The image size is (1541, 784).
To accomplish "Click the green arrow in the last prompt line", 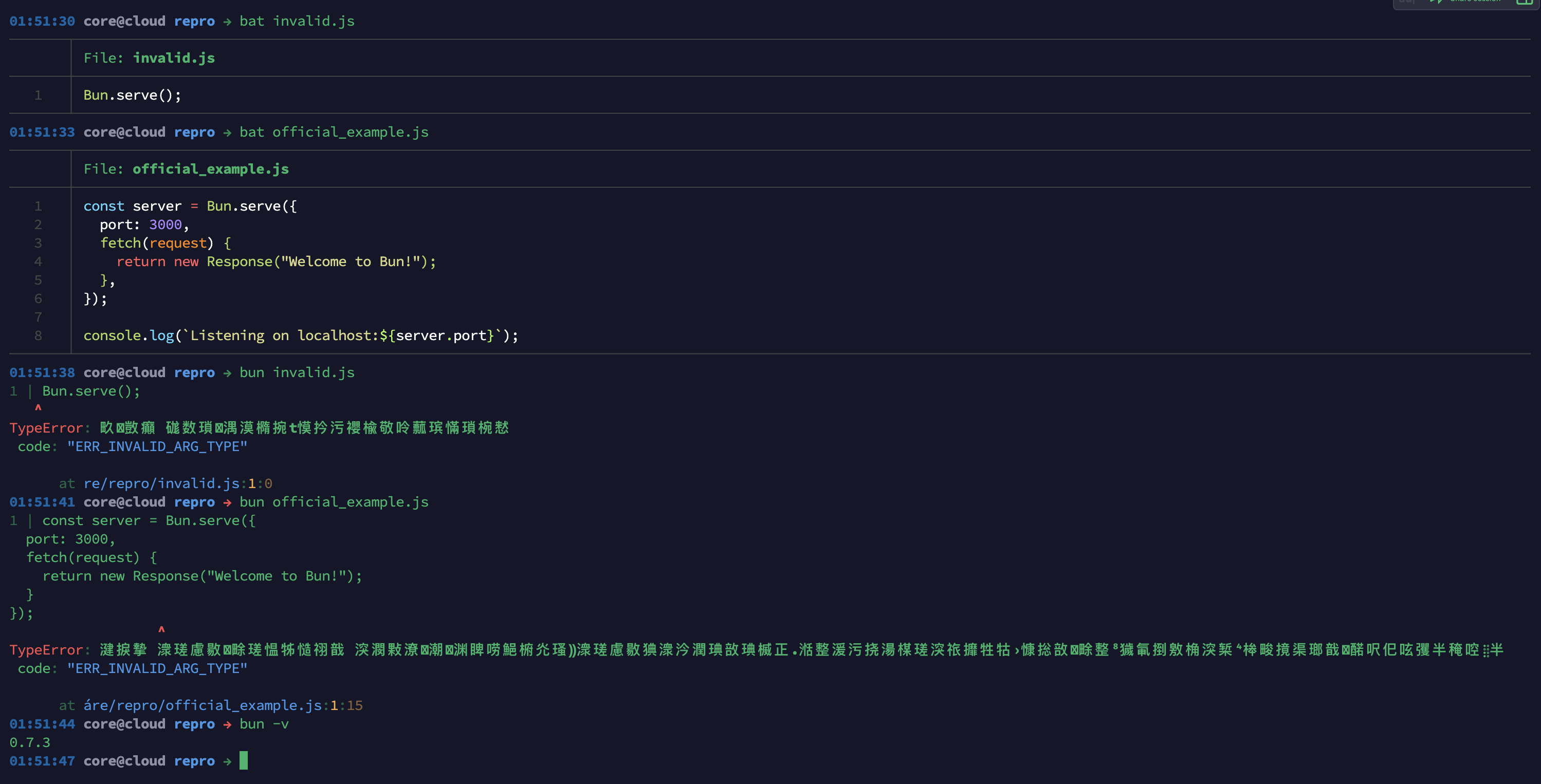I will click(x=228, y=761).
